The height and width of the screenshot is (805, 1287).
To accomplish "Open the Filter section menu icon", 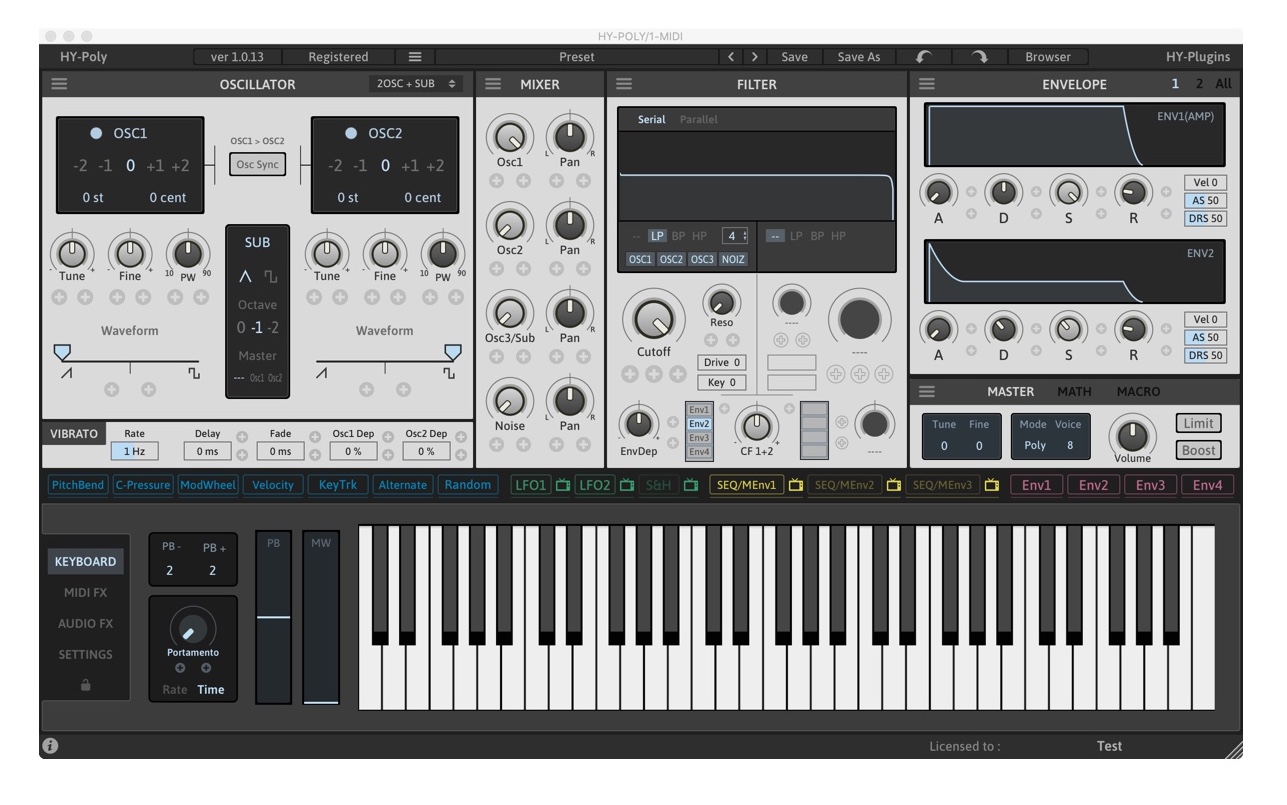I will (624, 84).
